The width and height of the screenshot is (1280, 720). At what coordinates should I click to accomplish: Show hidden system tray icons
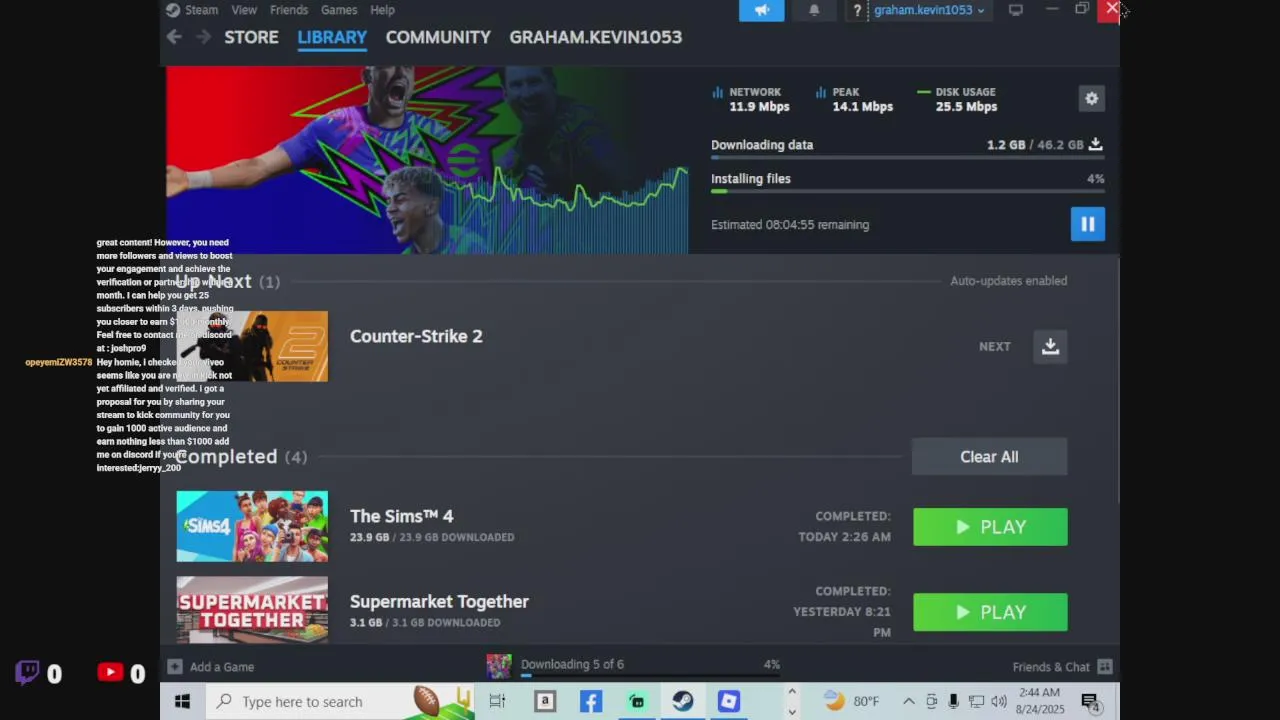(908, 702)
